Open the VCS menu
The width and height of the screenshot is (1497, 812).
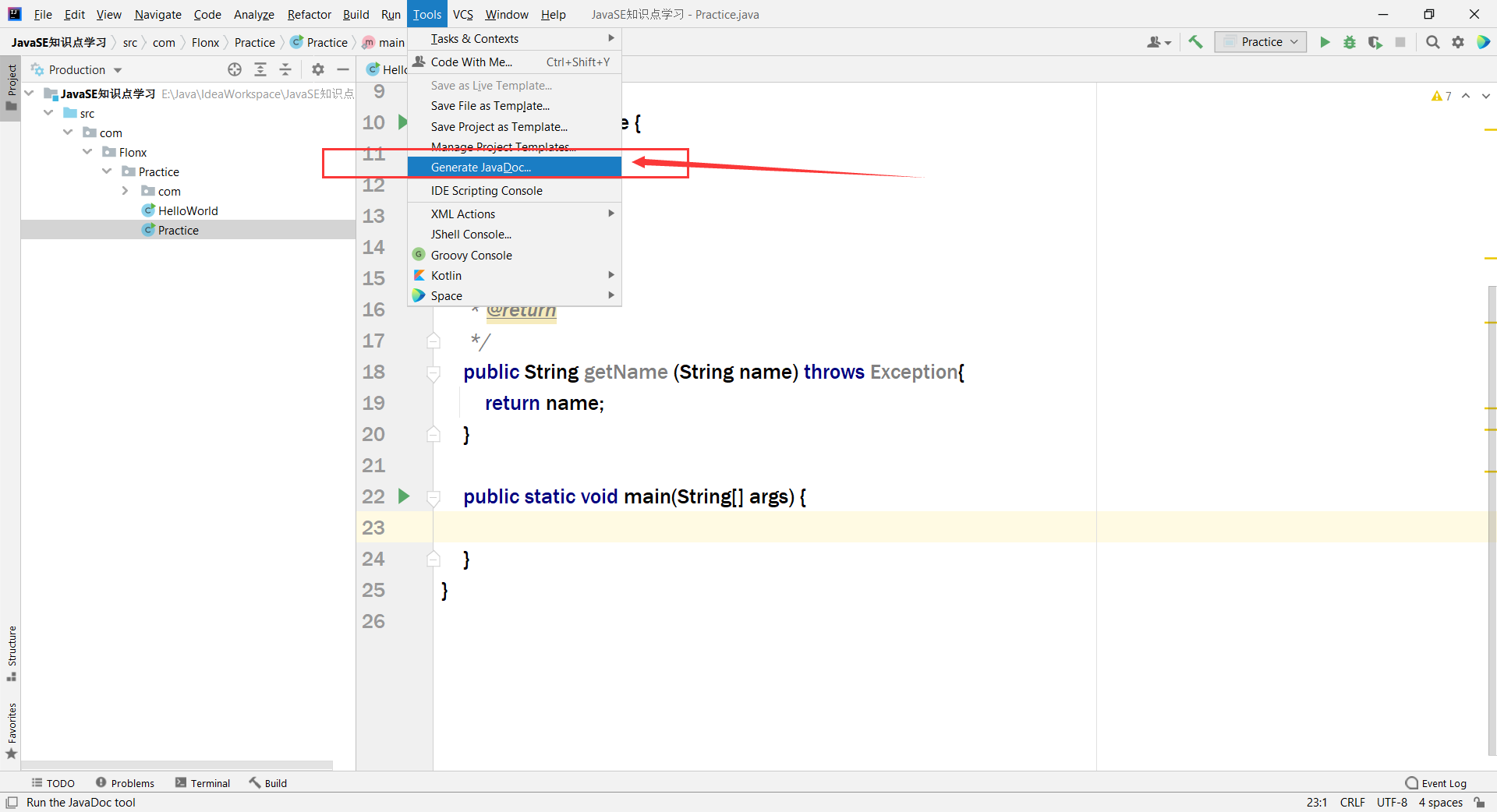click(x=463, y=14)
